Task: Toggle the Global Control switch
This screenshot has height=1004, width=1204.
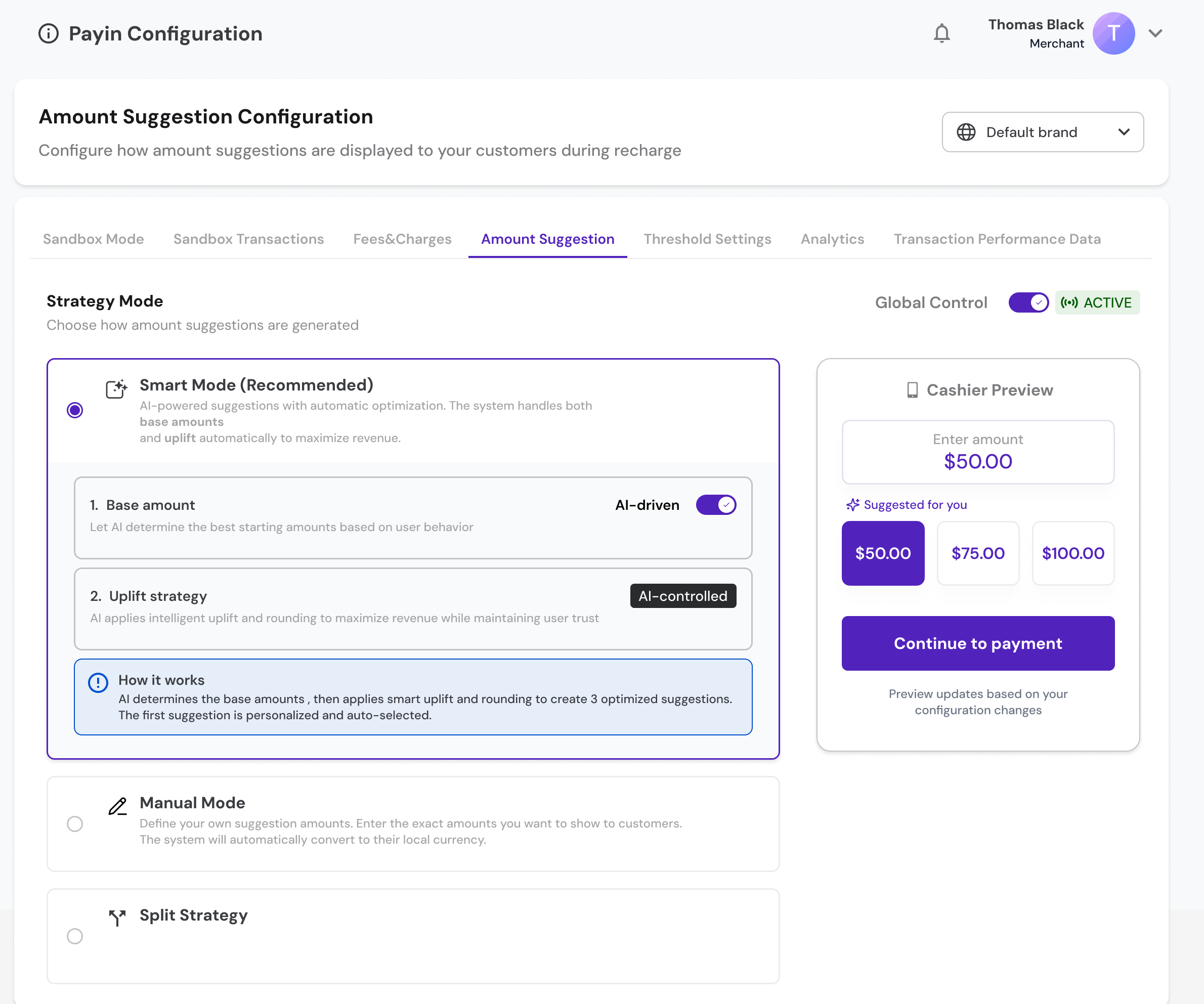Action: [1028, 303]
